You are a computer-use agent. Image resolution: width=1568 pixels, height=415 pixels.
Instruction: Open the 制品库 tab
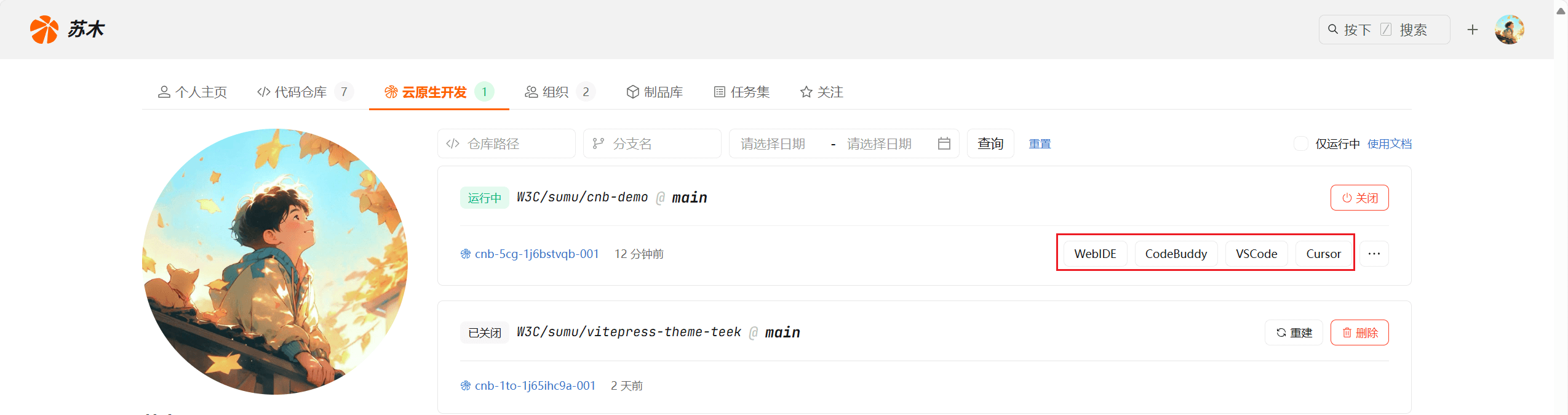click(x=655, y=92)
